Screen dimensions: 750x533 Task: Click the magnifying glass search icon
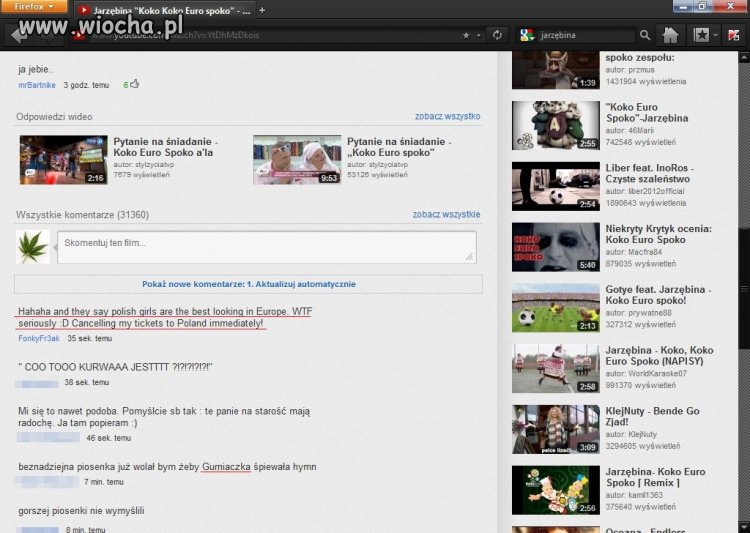[645, 35]
